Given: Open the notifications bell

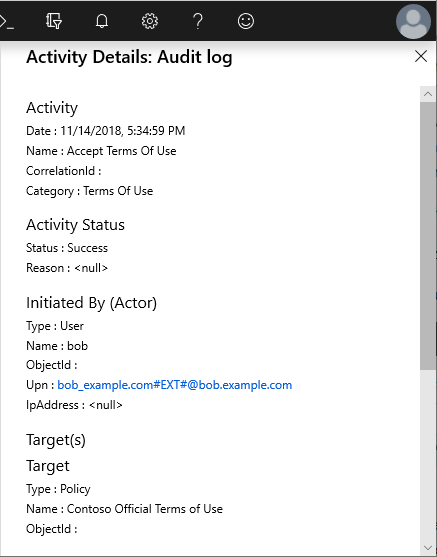Looking at the screenshot, I should pos(102,21).
